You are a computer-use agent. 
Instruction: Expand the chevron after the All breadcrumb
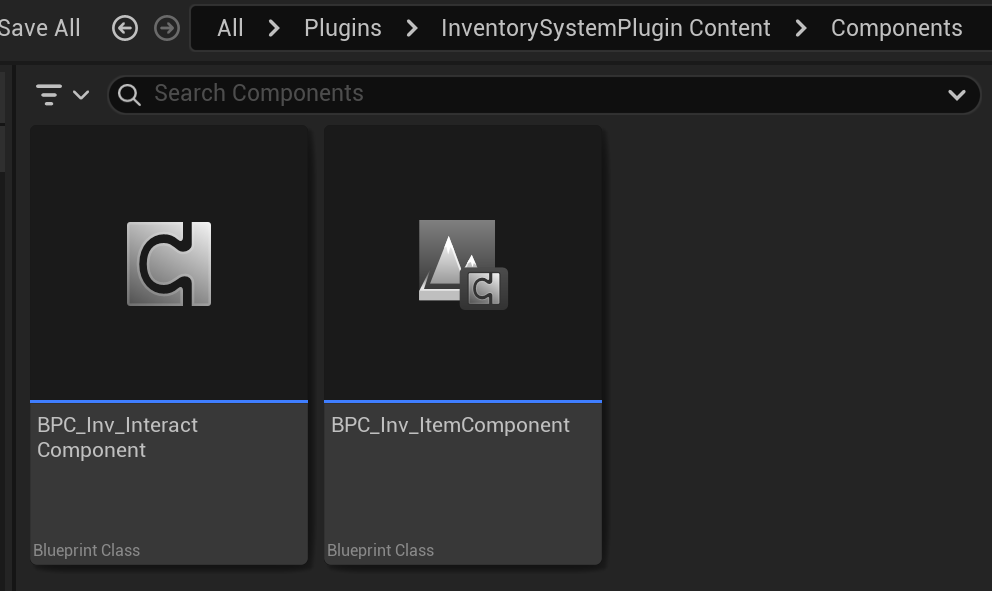point(274,28)
